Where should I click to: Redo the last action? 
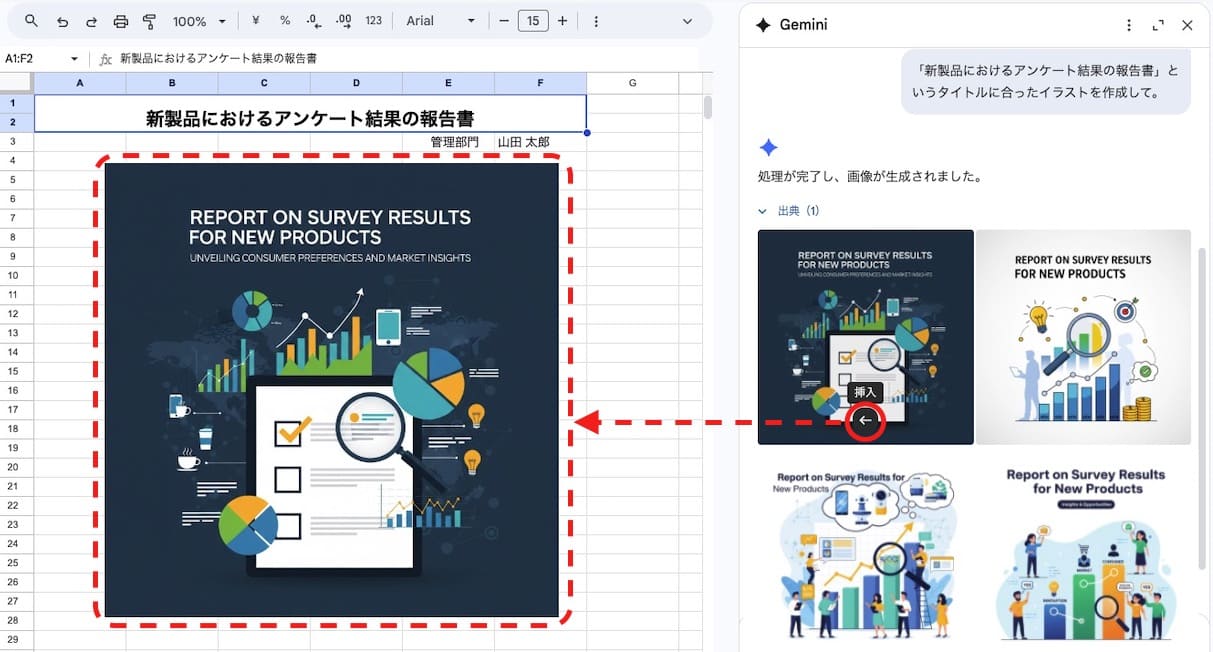92,21
